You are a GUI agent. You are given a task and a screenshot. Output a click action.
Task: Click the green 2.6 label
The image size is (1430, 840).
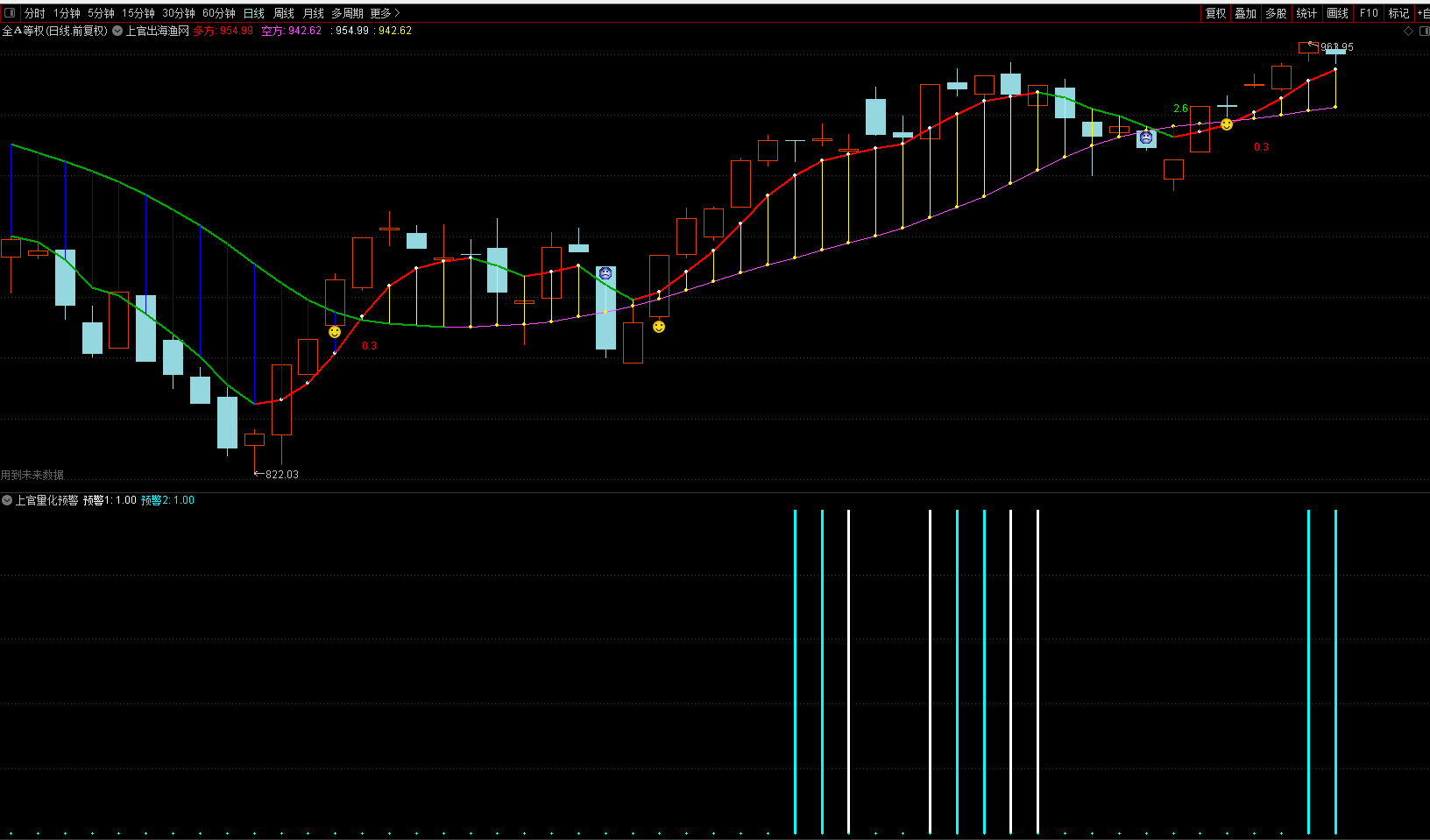(x=1180, y=109)
